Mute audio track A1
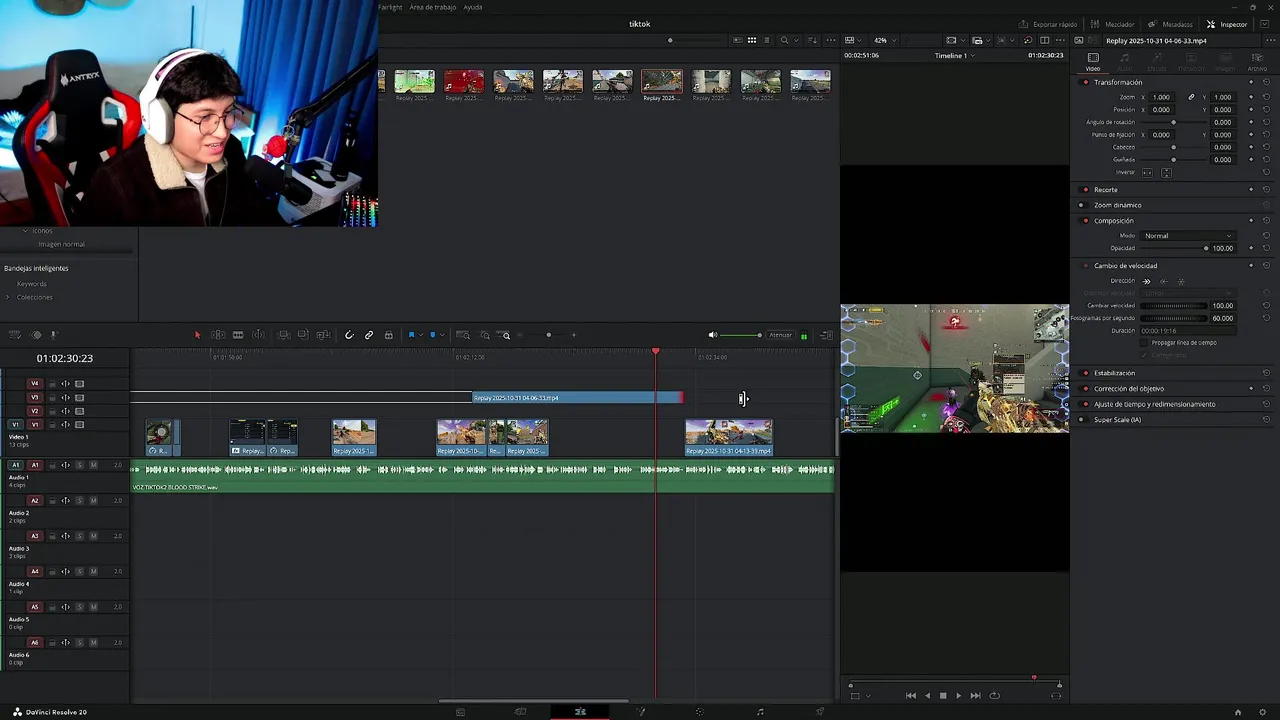1280x720 pixels. pos(94,465)
